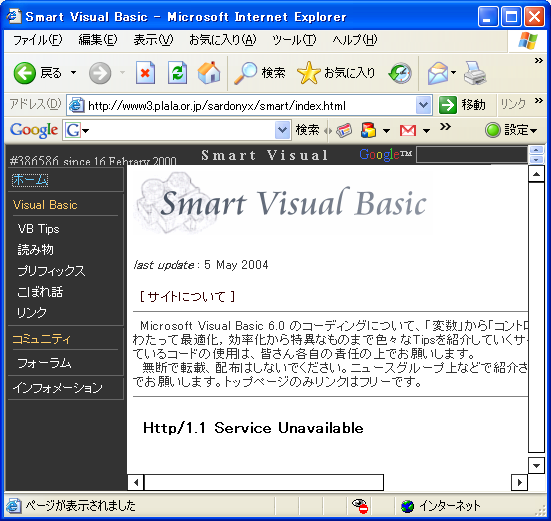Open 読み物 sidebar link
This screenshot has height=521, width=551.
click(x=35, y=250)
